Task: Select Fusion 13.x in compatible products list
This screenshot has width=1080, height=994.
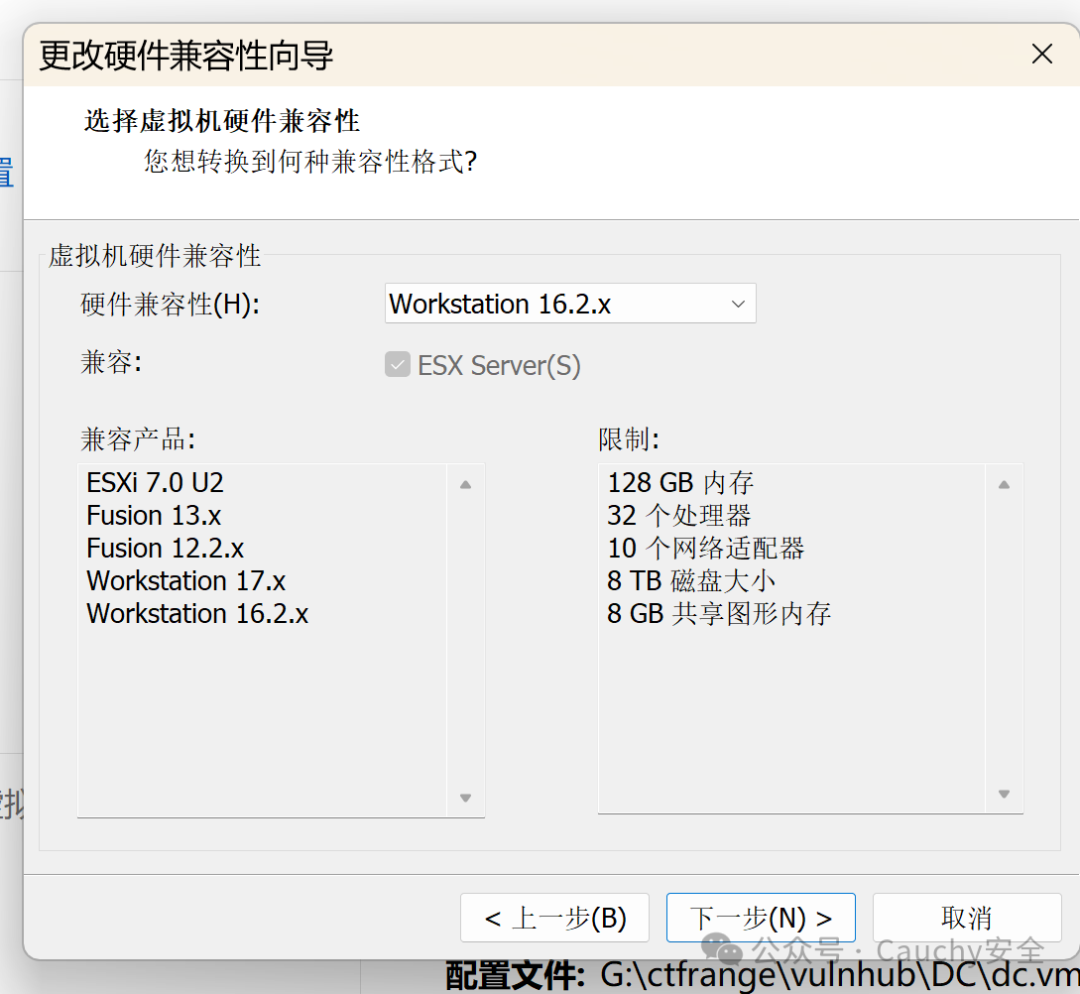Action: click(x=154, y=515)
